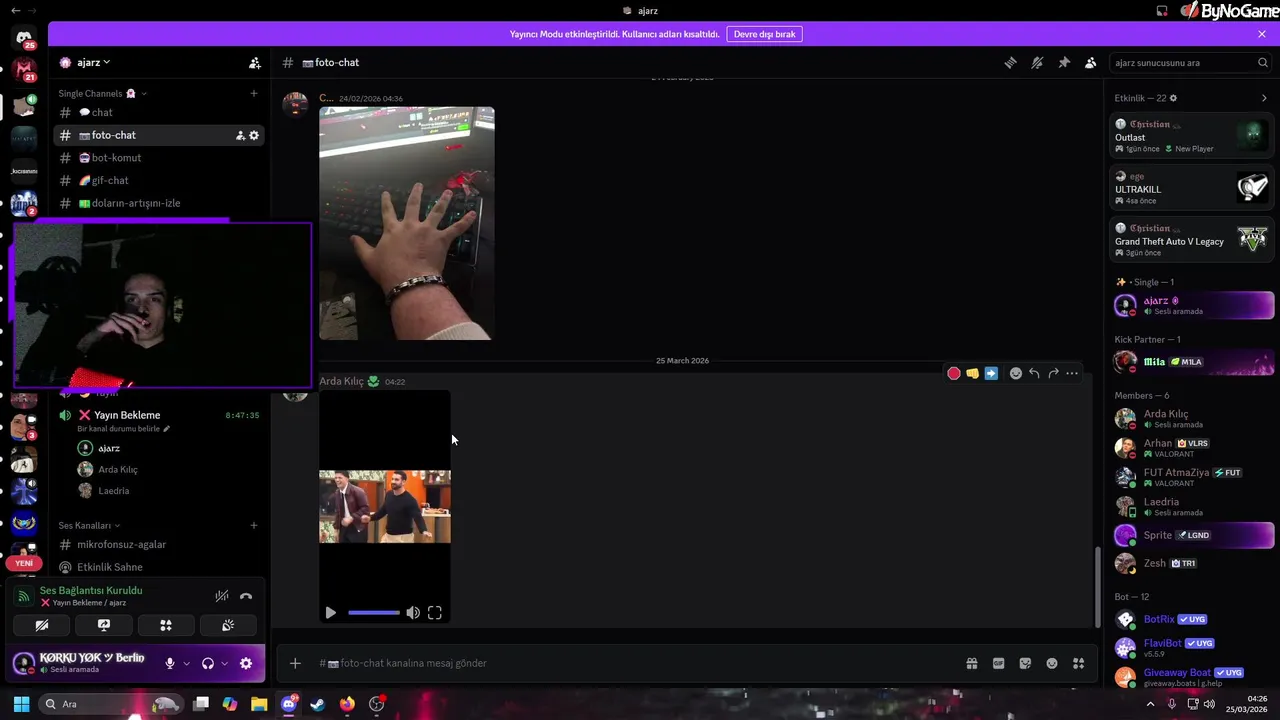Viewport: 1280px width, 720px height.
Task: React with yellow fist emoji
Action: [x=972, y=373]
